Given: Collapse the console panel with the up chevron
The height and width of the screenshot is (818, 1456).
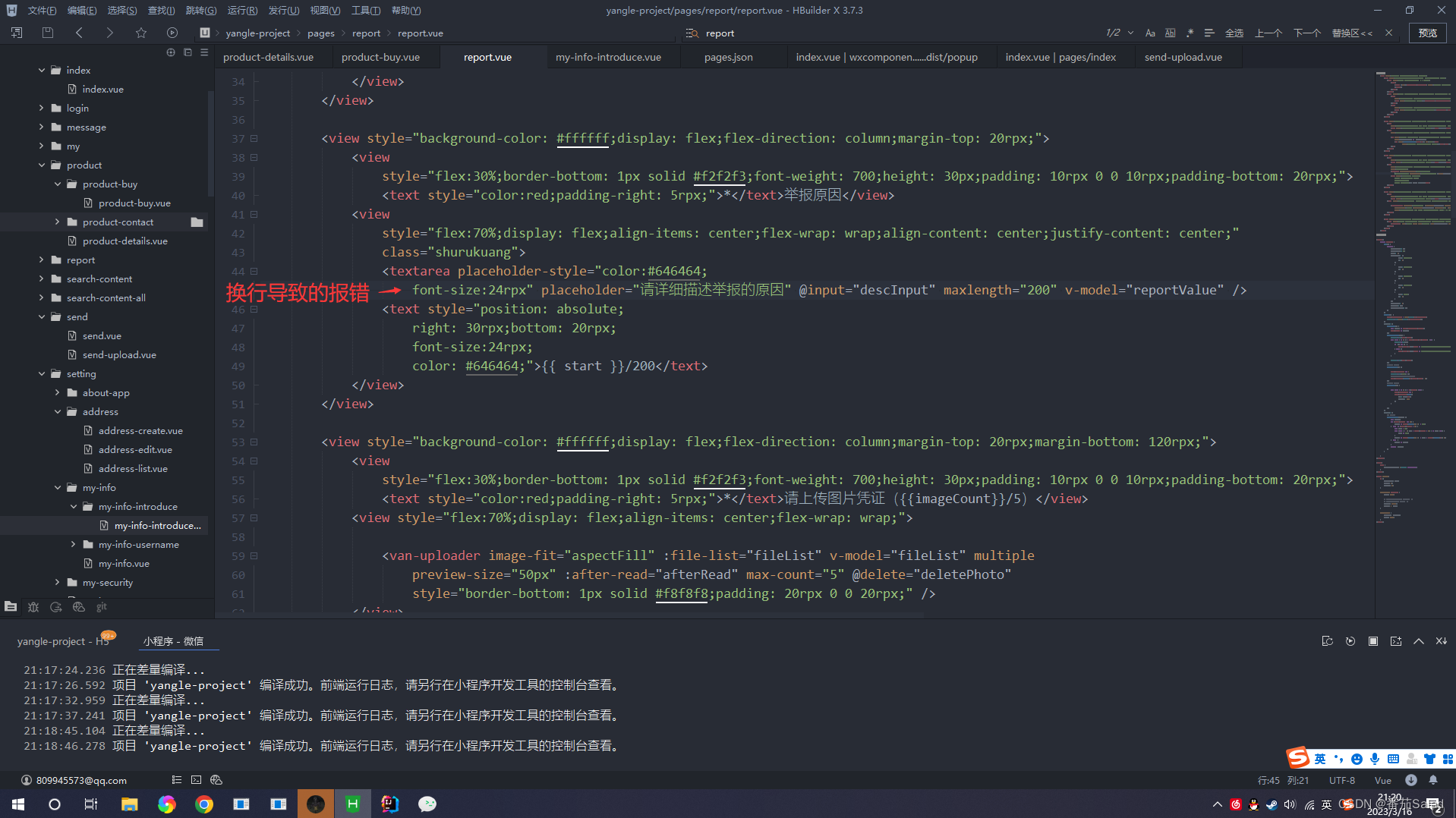Looking at the screenshot, I should click(1419, 641).
